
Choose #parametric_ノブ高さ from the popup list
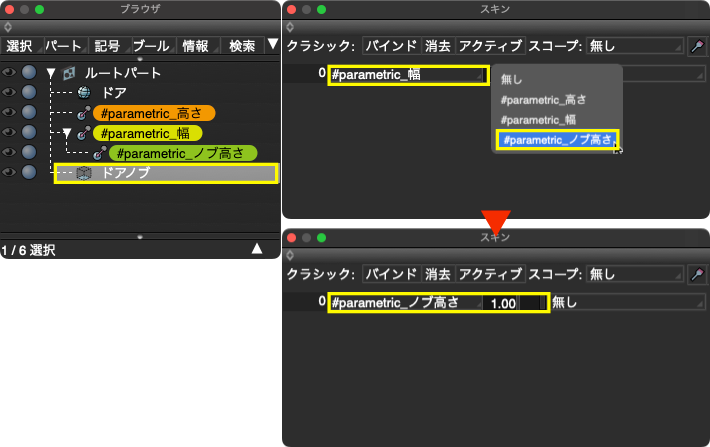click(x=557, y=140)
